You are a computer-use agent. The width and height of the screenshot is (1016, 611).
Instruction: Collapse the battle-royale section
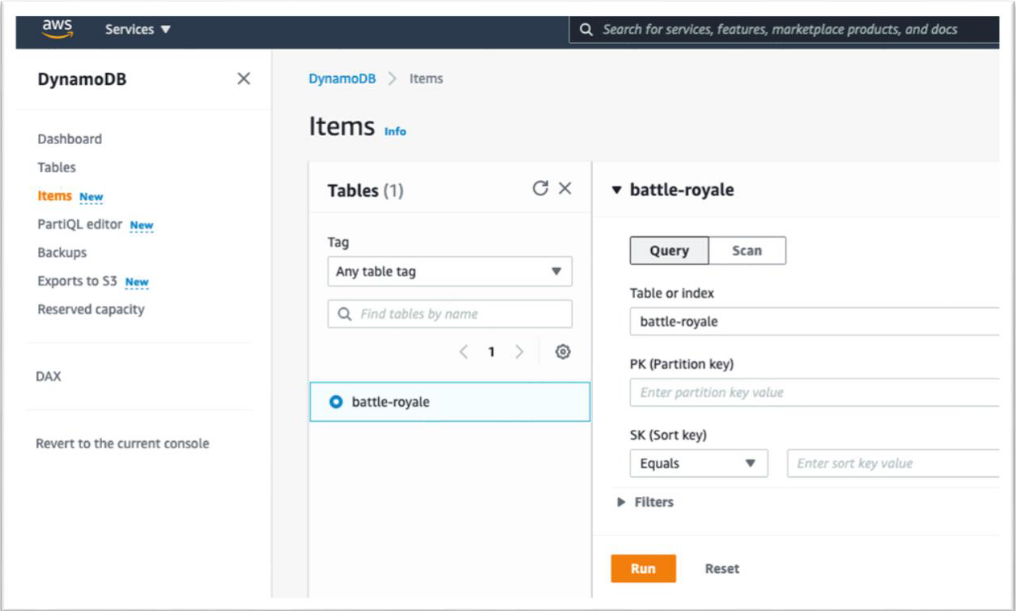pos(617,190)
